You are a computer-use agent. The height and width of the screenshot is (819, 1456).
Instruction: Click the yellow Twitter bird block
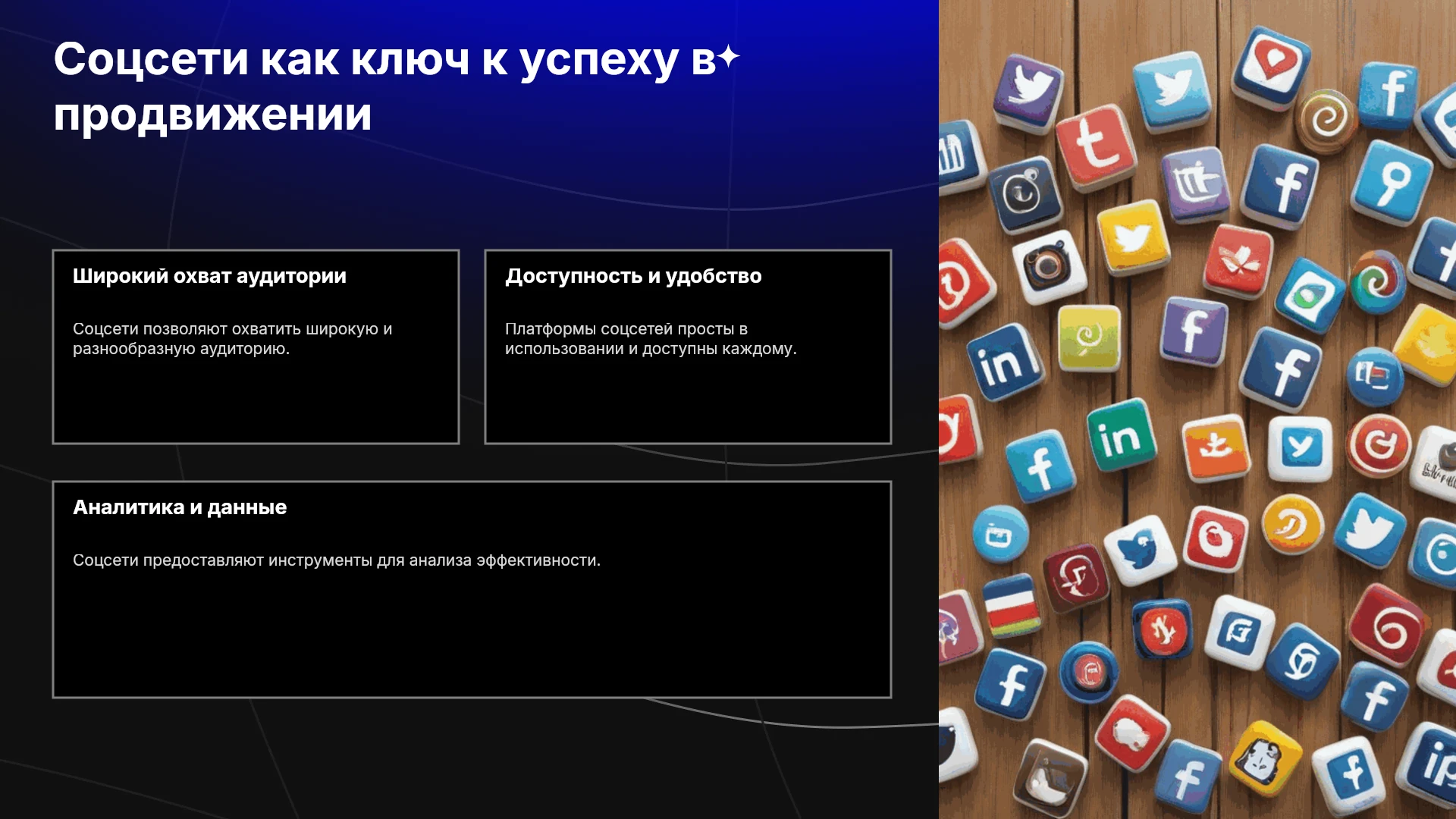pyautogui.click(x=1133, y=237)
